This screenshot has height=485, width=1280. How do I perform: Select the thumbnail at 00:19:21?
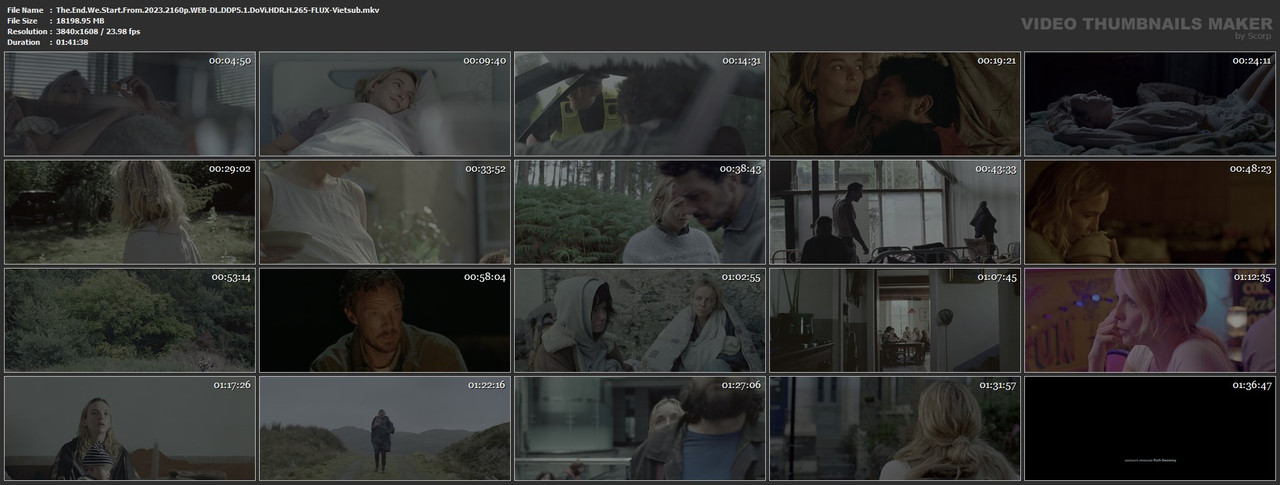coord(895,104)
